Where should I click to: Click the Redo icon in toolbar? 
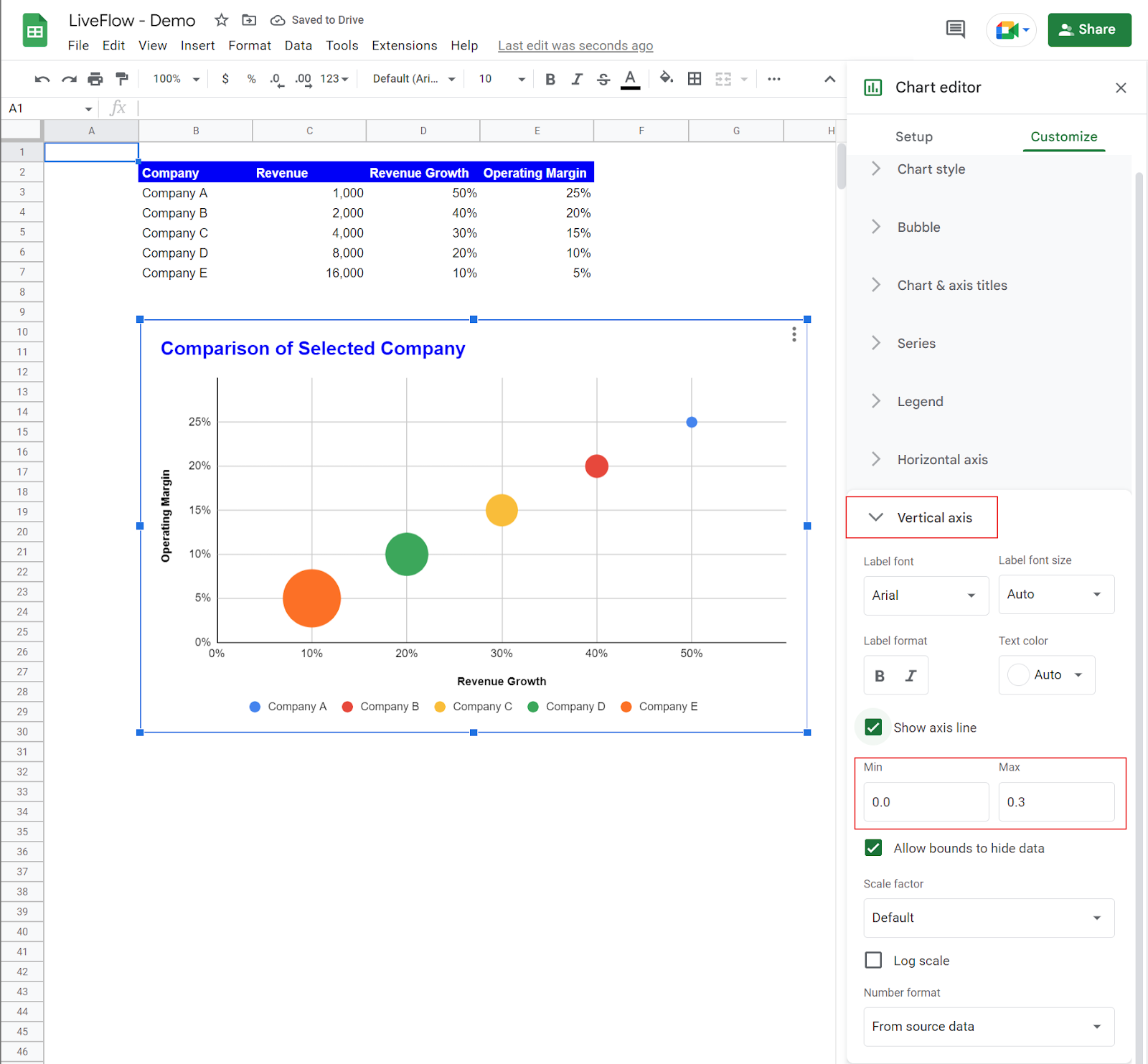(69, 79)
